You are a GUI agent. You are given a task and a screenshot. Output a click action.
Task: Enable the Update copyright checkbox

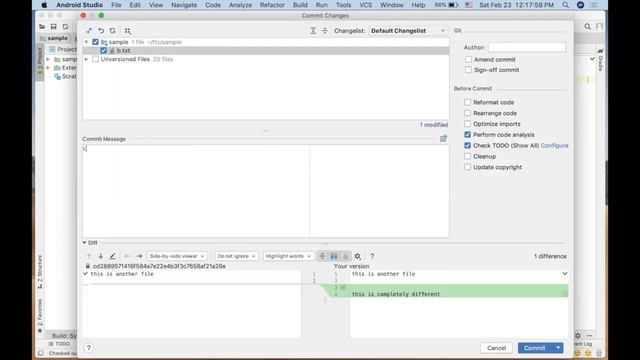click(x=467, y=167)
